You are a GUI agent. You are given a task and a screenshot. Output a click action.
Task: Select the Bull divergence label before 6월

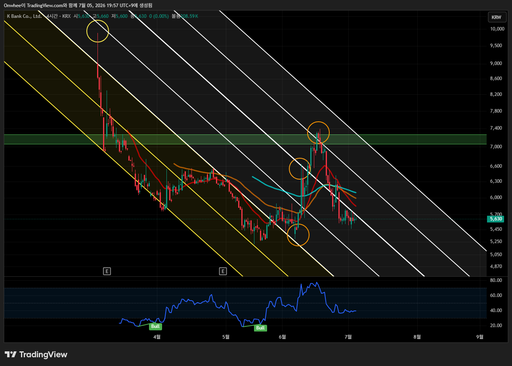tap(260, 328)
